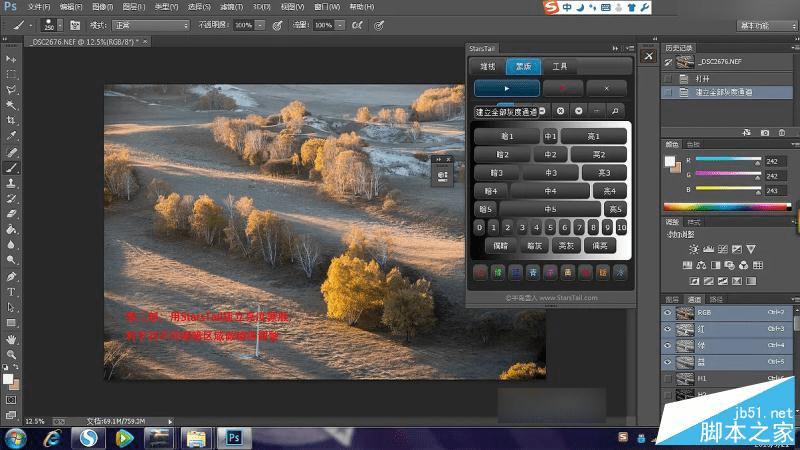Open the flow 100% slider arrow
The image size is (800, 450).
(x=340, y=25)
